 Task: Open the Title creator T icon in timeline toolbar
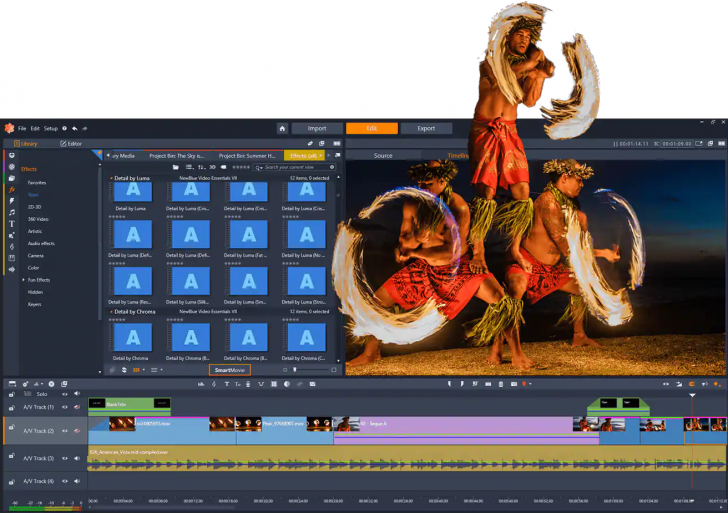click(x=227, y=384)
